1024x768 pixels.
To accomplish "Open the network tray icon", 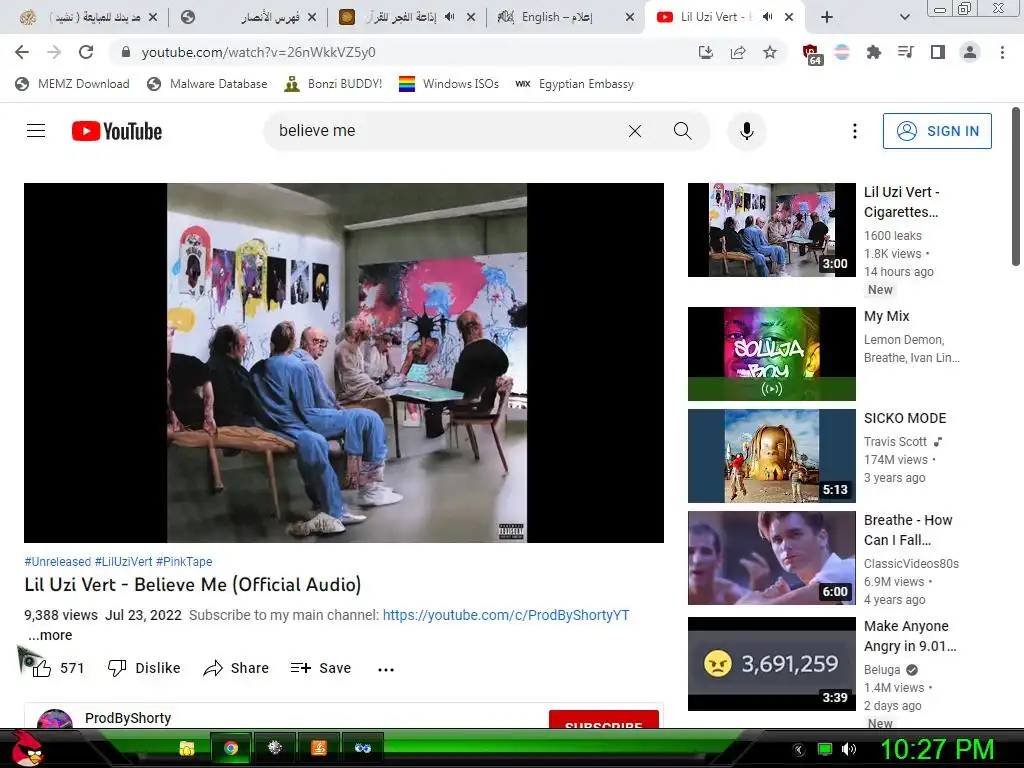I will coord(825,749).
